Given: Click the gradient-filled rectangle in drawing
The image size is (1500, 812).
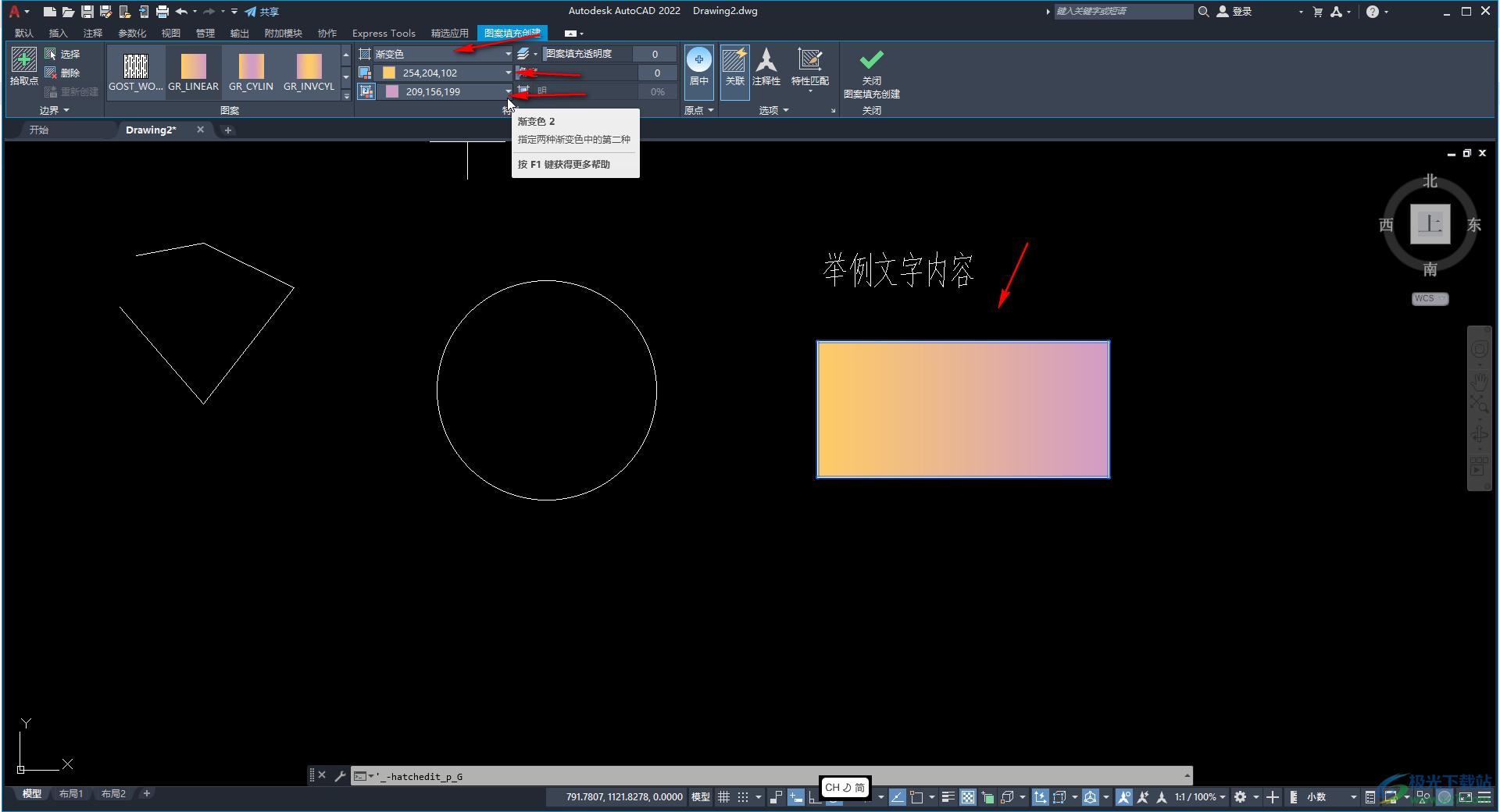Looking at the screenshot, I should pos(963,409).
